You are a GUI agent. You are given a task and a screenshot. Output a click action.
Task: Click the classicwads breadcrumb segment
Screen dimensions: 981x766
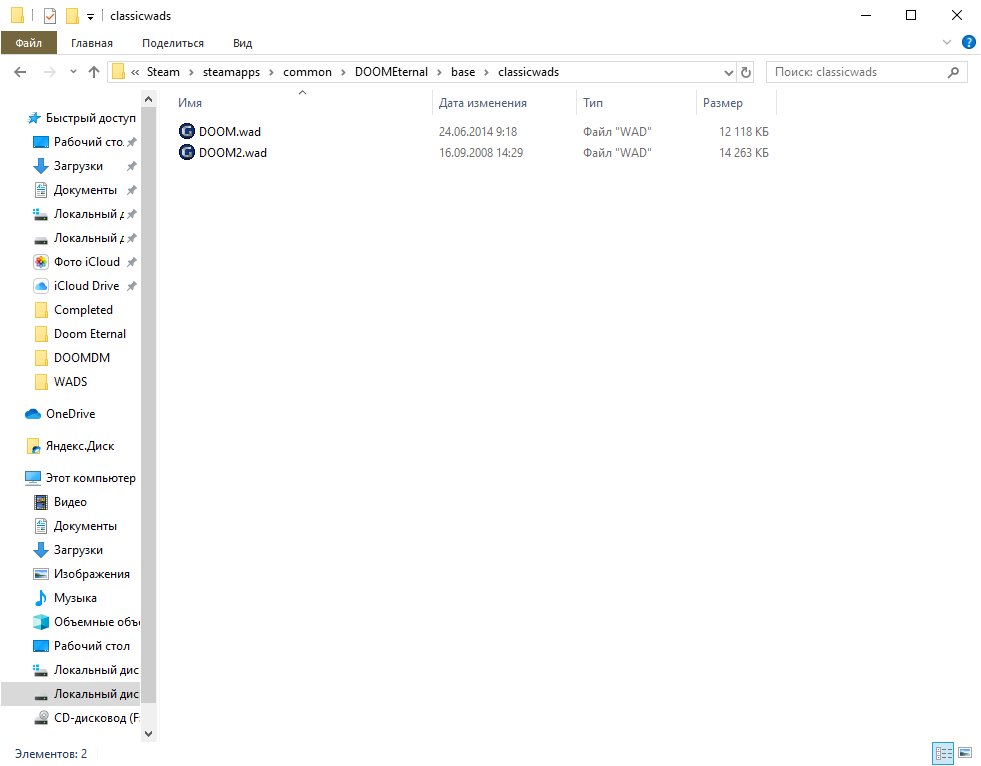point(528,72)
